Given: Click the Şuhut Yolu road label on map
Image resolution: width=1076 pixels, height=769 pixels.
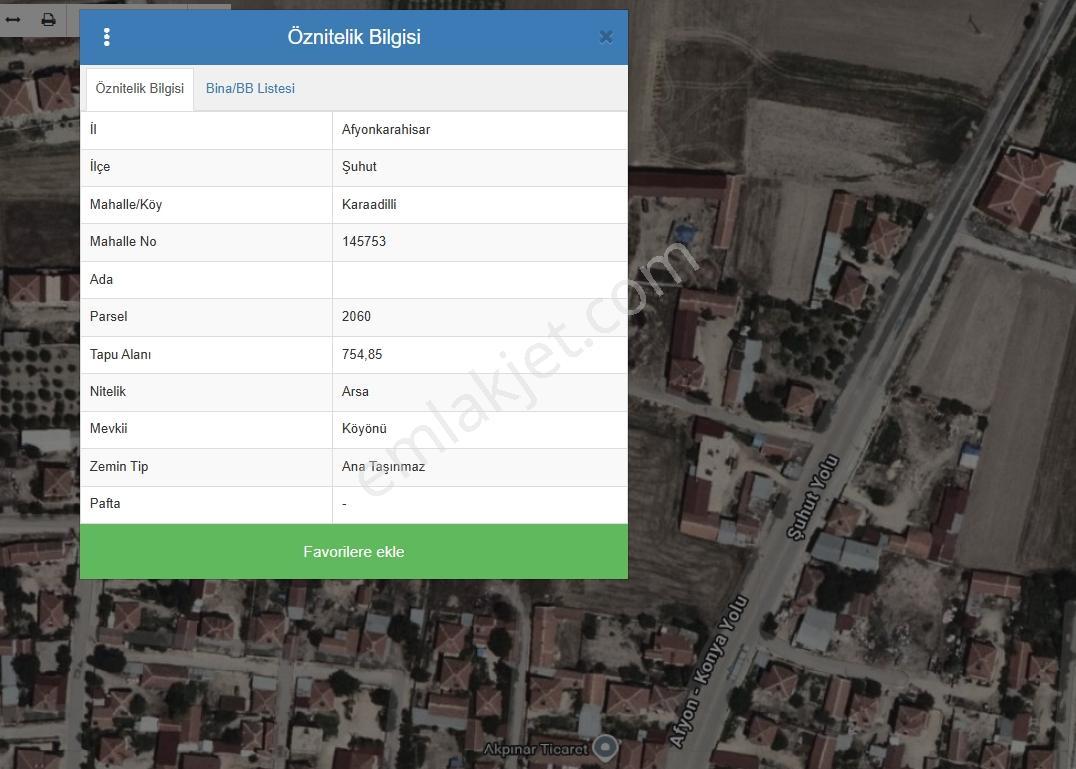Looking at the screenshot, I should click(813, 497).
